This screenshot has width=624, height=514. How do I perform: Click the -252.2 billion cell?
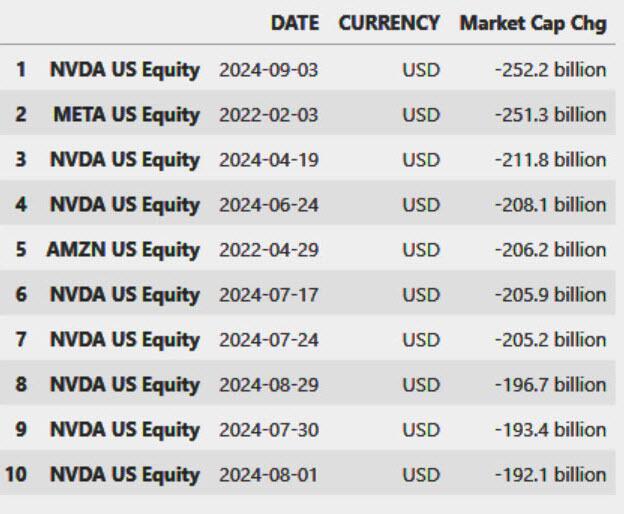550,70
